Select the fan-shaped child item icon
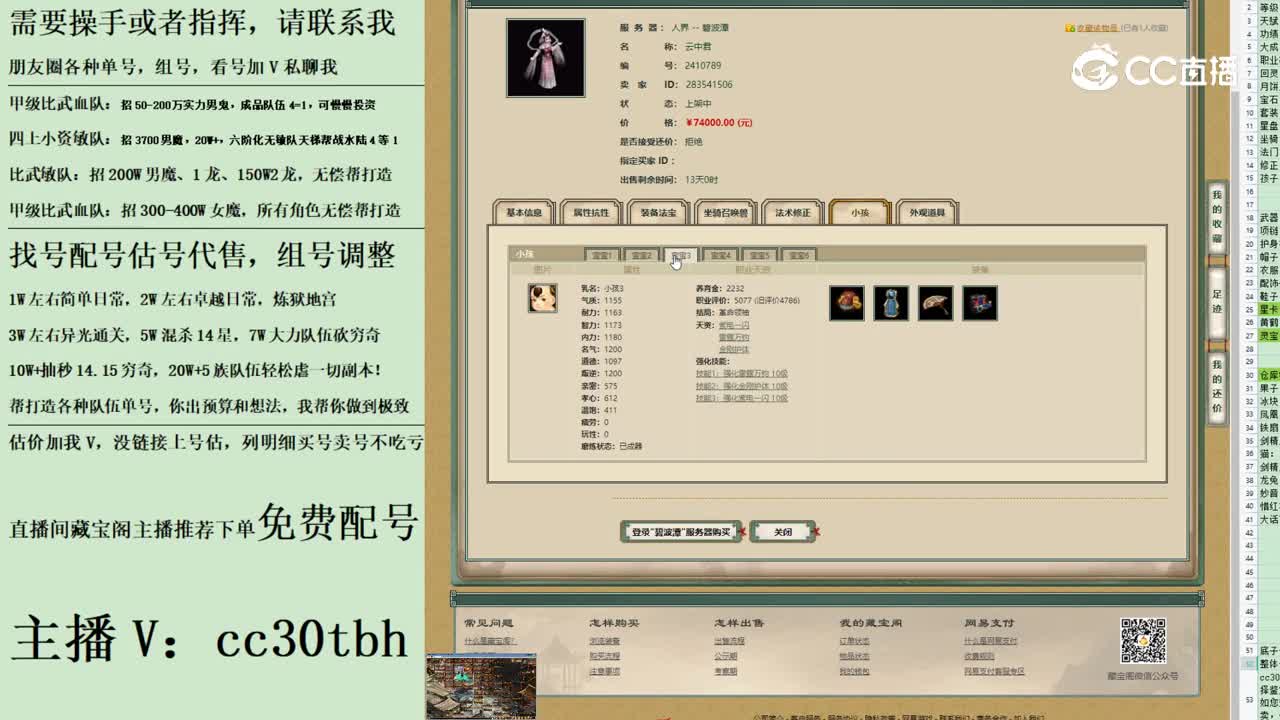The image size is (1280, 720). 935,304
